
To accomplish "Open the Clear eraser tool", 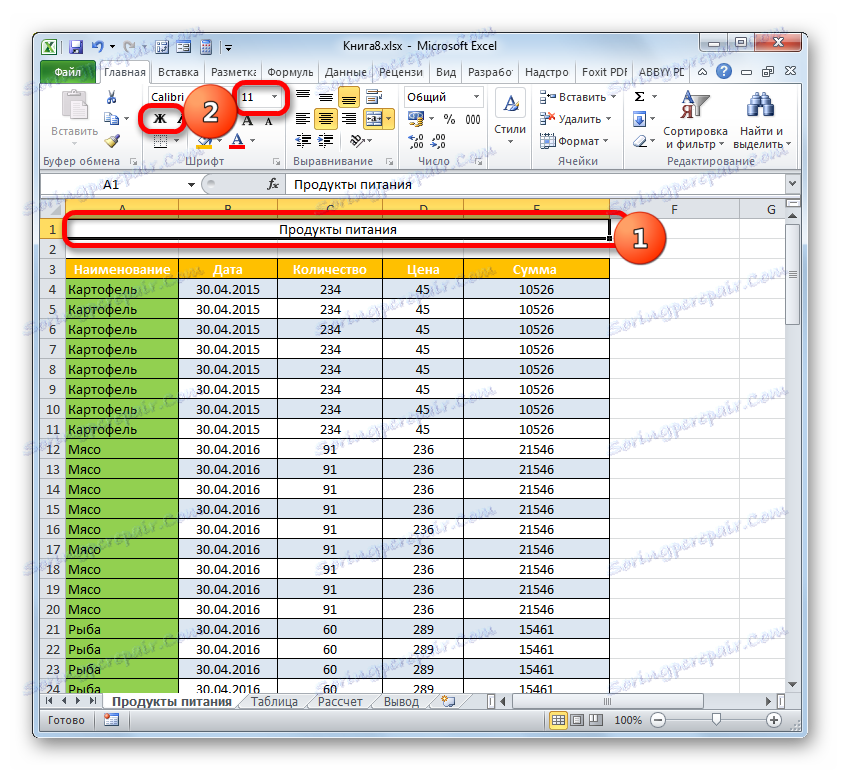I will [640, 141].
